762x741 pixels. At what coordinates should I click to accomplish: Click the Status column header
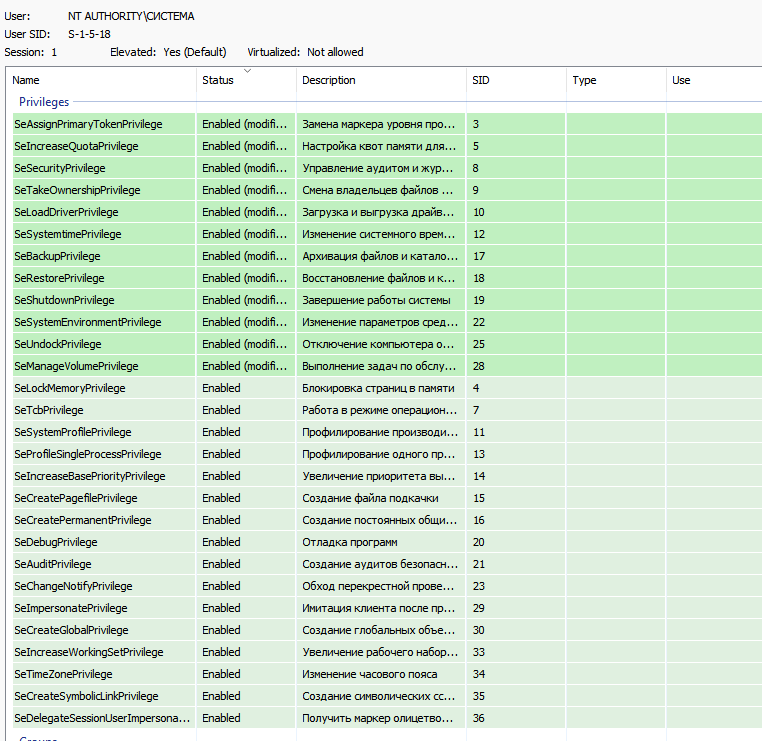(245, 80)
